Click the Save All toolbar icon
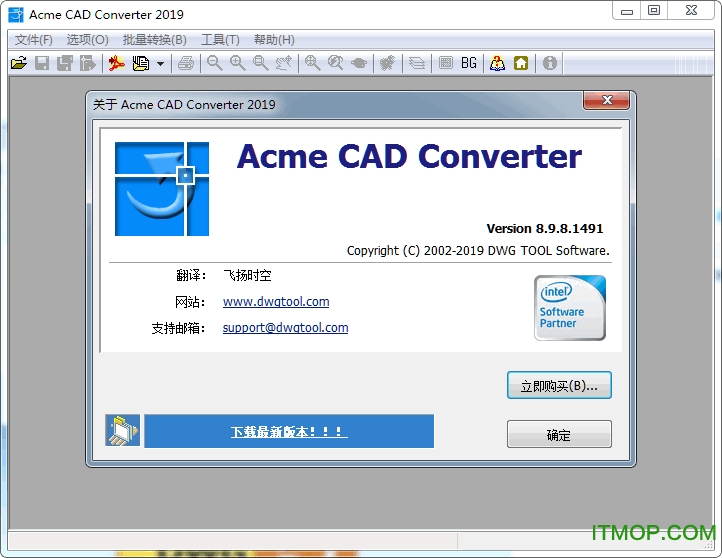 (65, 63)
